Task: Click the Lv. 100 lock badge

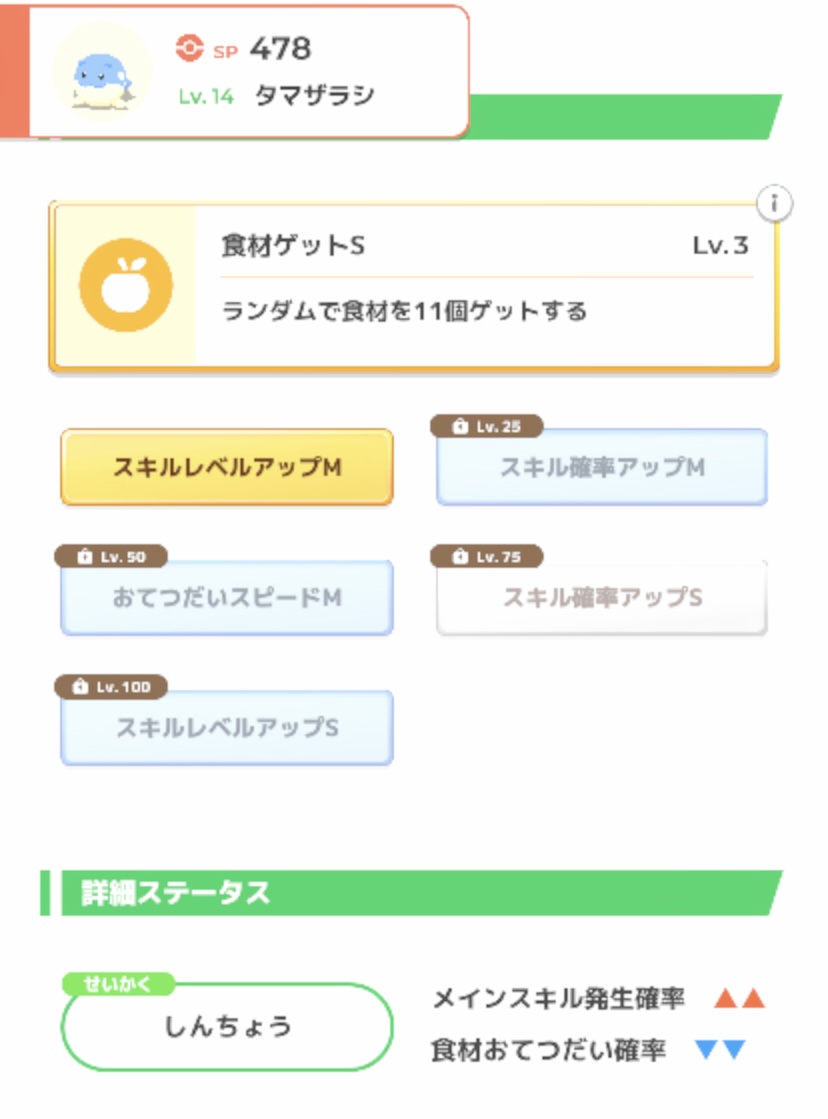Action: coord(111,687)
